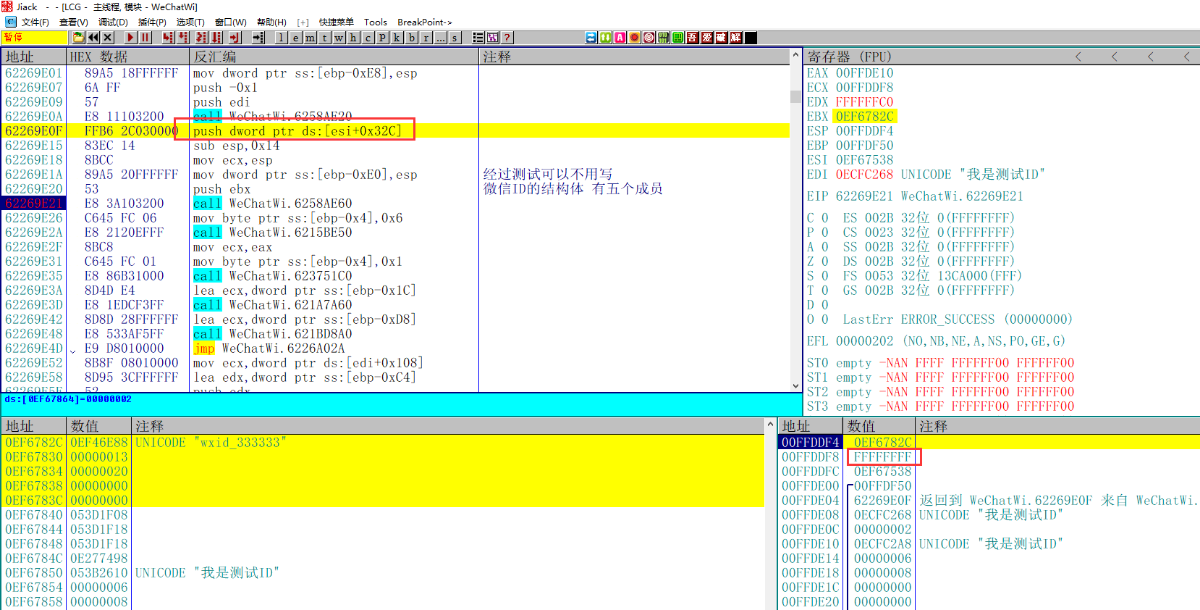Click the 地址 column header in disassembly
This screenshot has width=1200, height=610.
(34, 57)
